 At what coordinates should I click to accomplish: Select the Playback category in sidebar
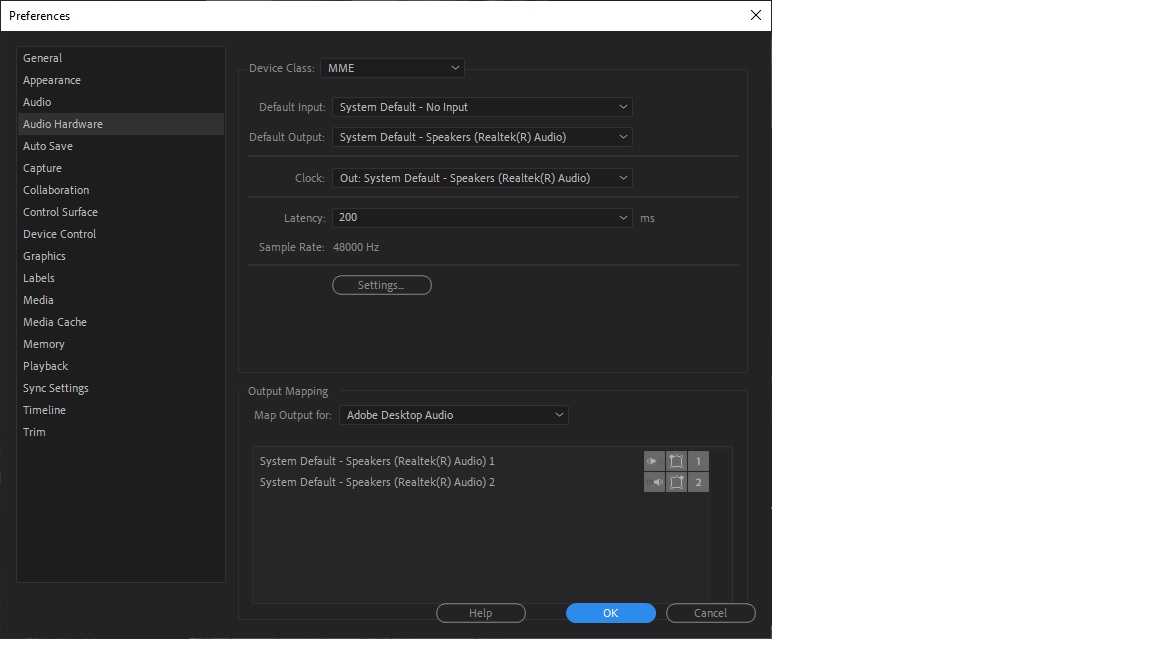[45, 365]
